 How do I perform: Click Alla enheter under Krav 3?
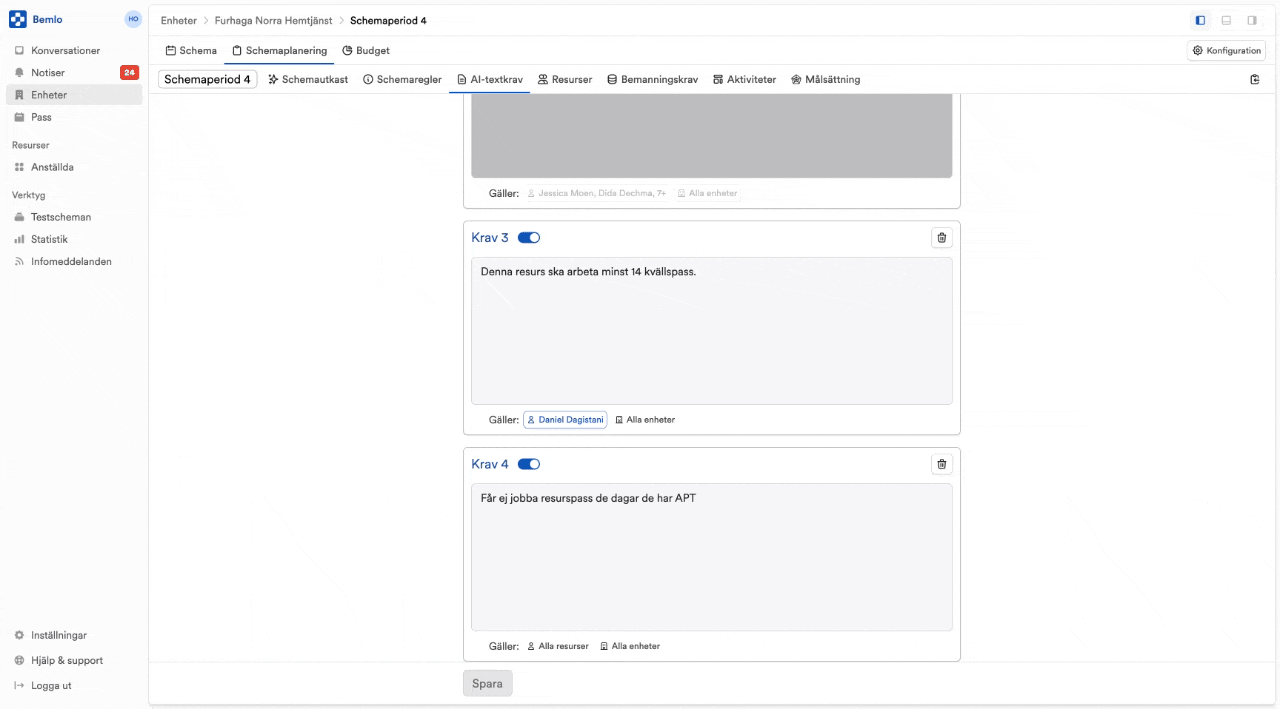(x=645, y=420)
